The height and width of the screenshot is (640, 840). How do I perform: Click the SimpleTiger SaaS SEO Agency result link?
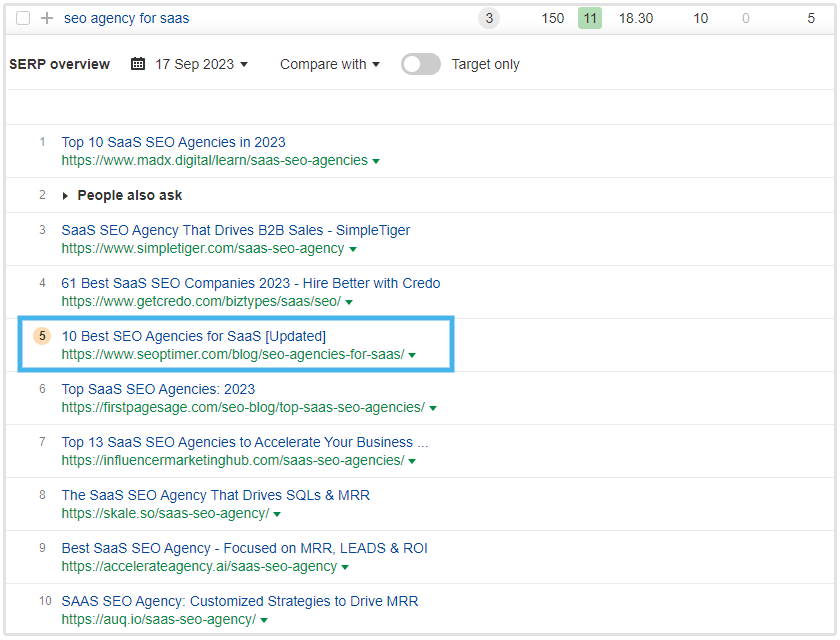click(236, 230)
